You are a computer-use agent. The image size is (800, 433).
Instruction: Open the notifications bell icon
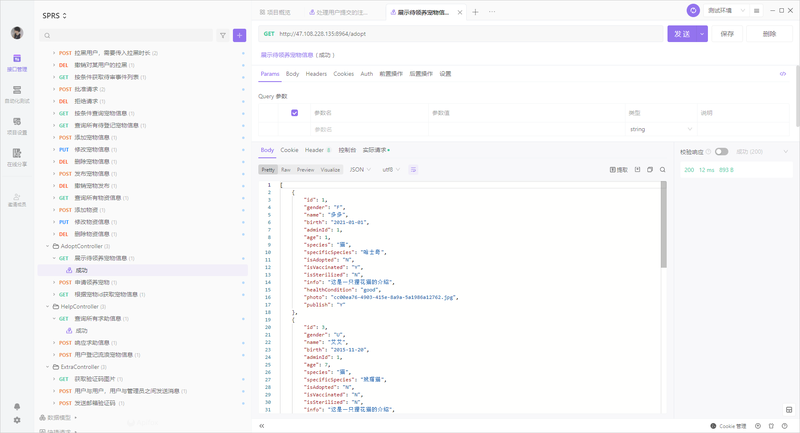coord(17,406)
